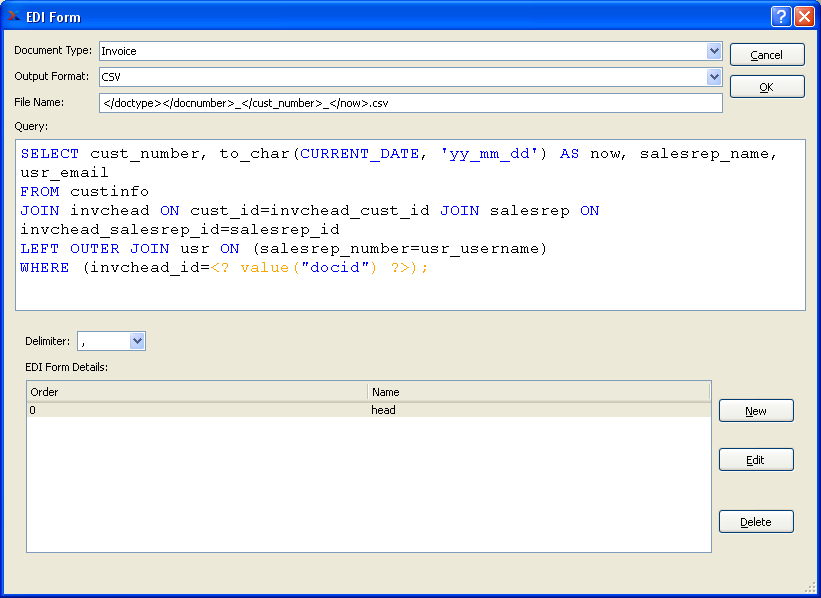Select the "head" row in details list

click(384, 410)
